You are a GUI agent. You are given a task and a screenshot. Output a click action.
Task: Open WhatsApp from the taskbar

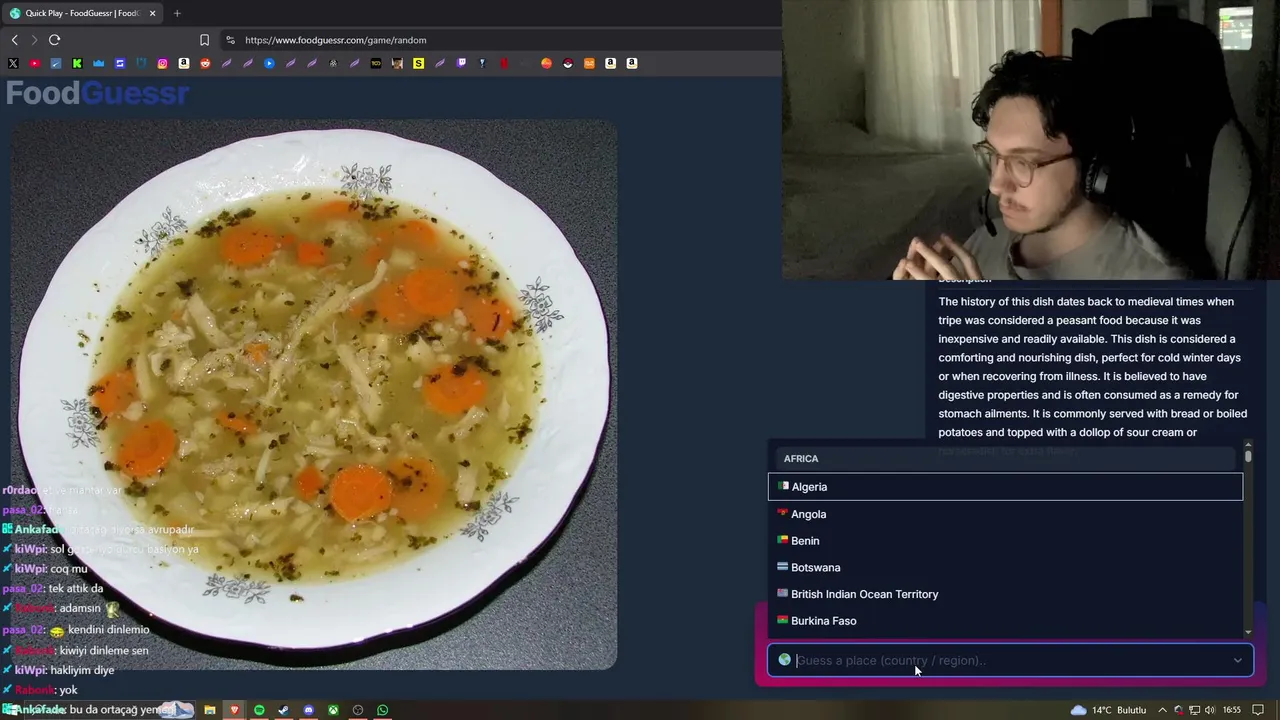[x=382, y=710]
